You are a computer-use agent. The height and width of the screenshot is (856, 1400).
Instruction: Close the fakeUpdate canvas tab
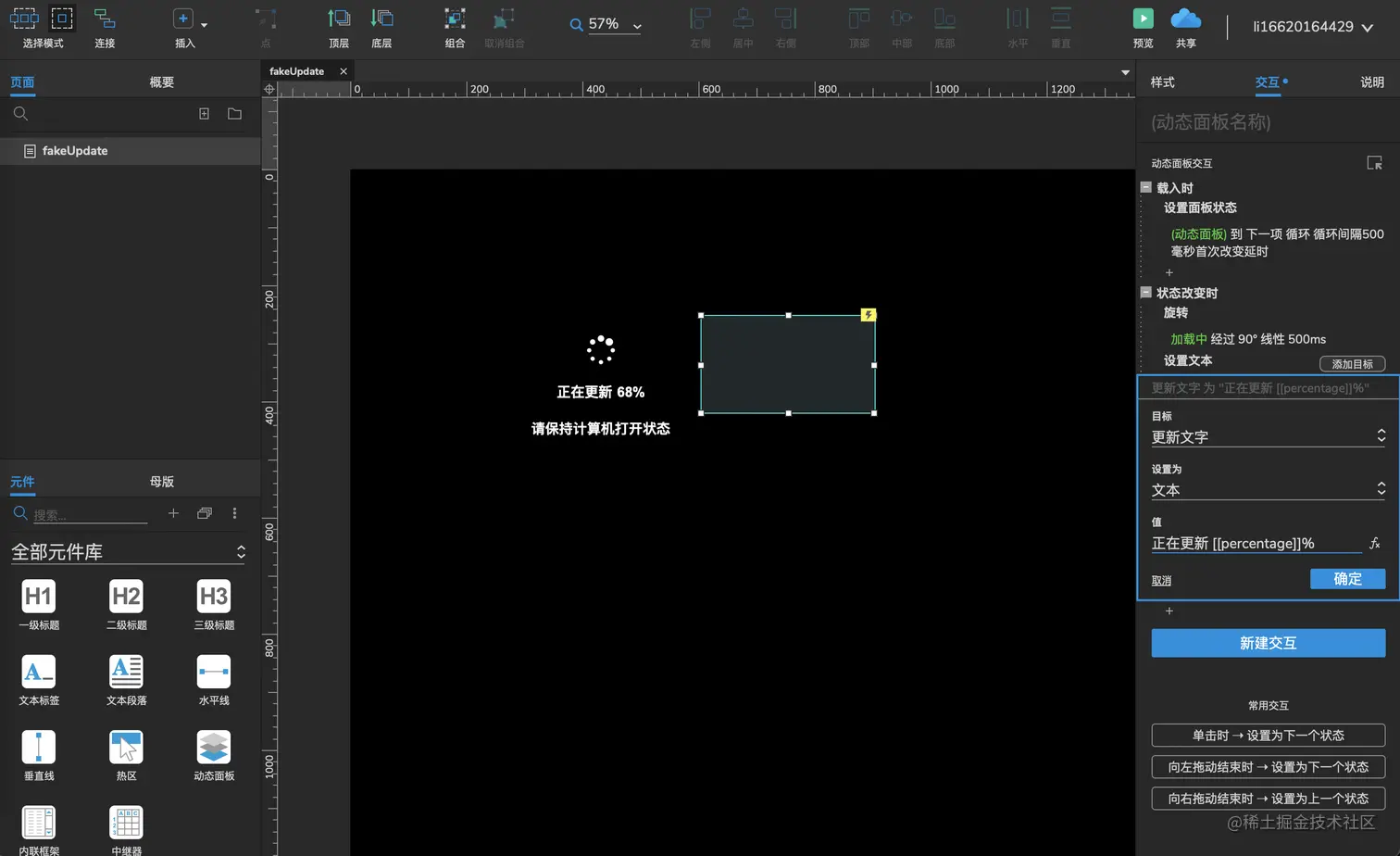pos(344,71)
